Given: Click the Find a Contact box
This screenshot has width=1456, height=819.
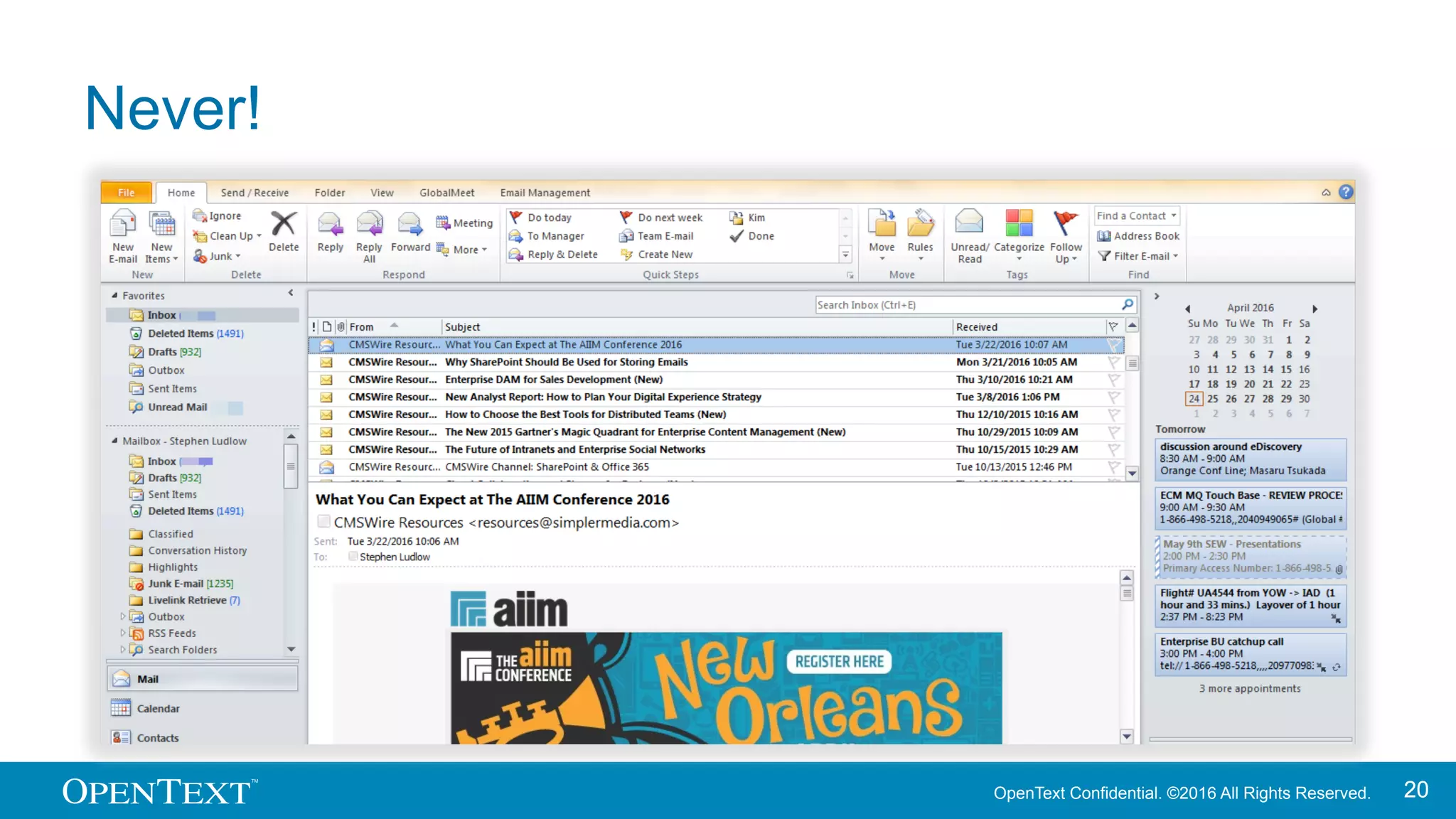Looking at the screenshot, I should tap(1137, 215).
